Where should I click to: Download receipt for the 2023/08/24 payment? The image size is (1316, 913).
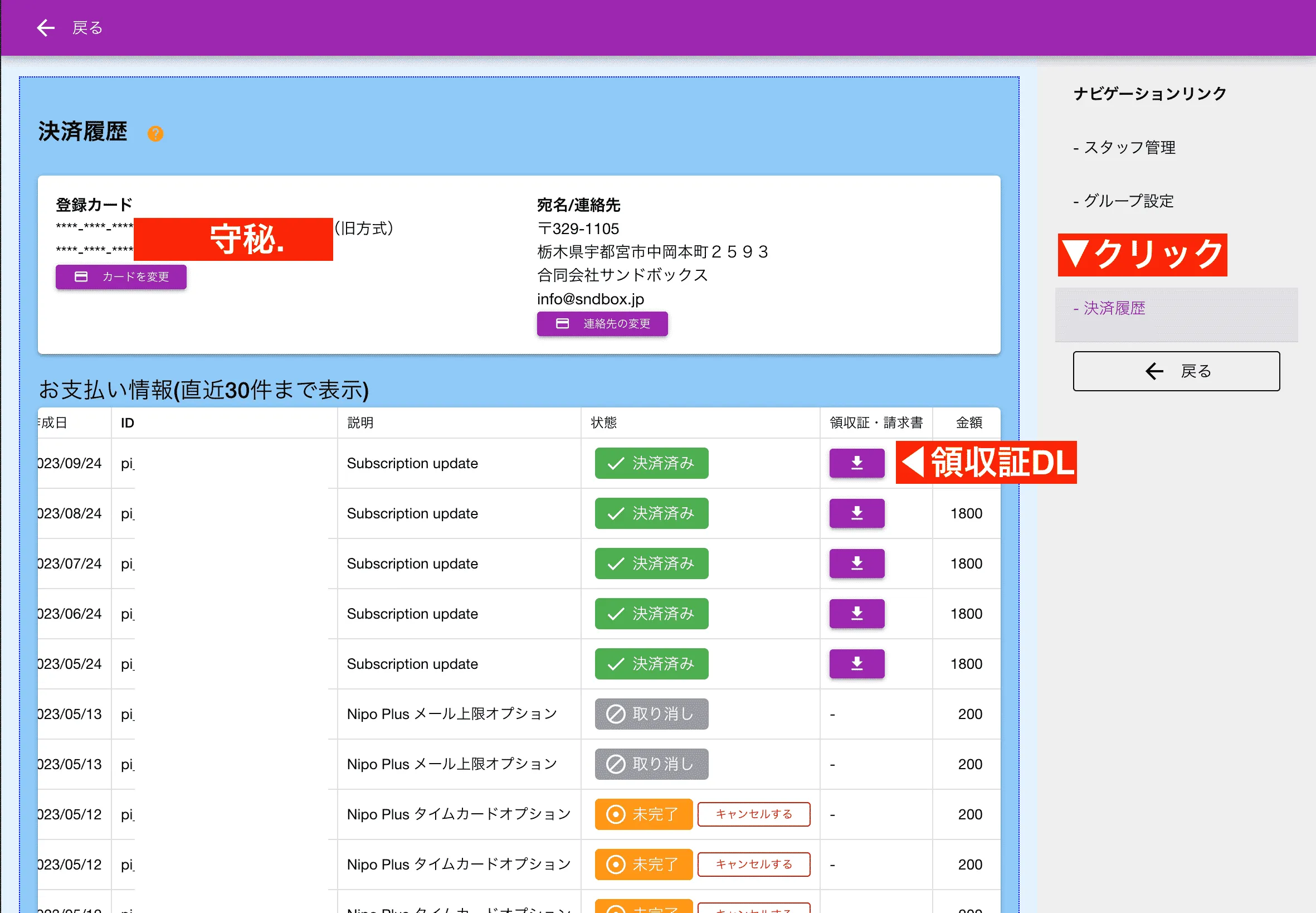point(856,513)
